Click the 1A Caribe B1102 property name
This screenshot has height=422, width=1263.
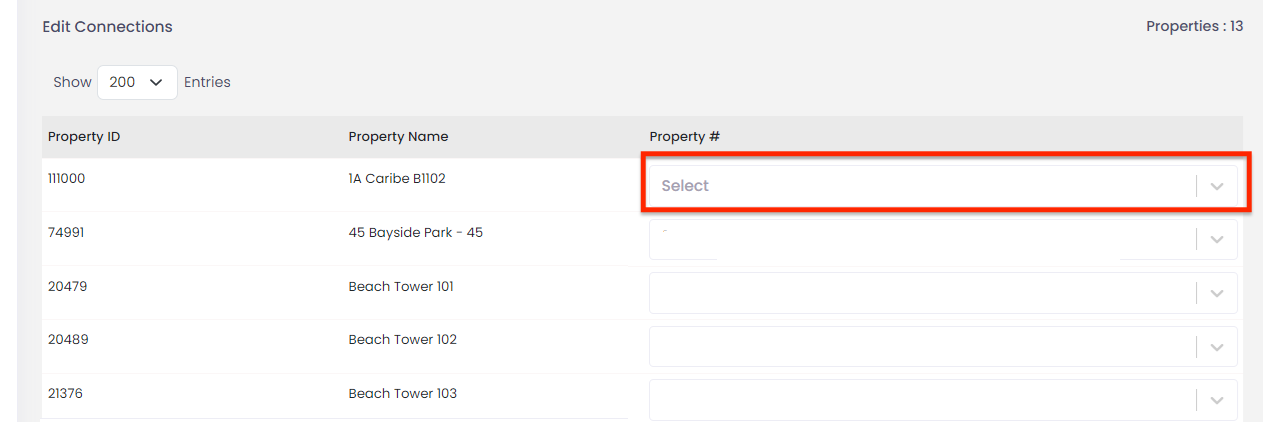point(397,179)
